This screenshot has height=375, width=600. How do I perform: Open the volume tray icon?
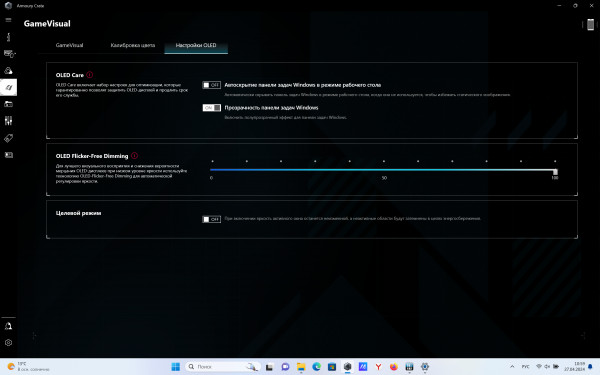pyautogui.click(x=548, y=367)
